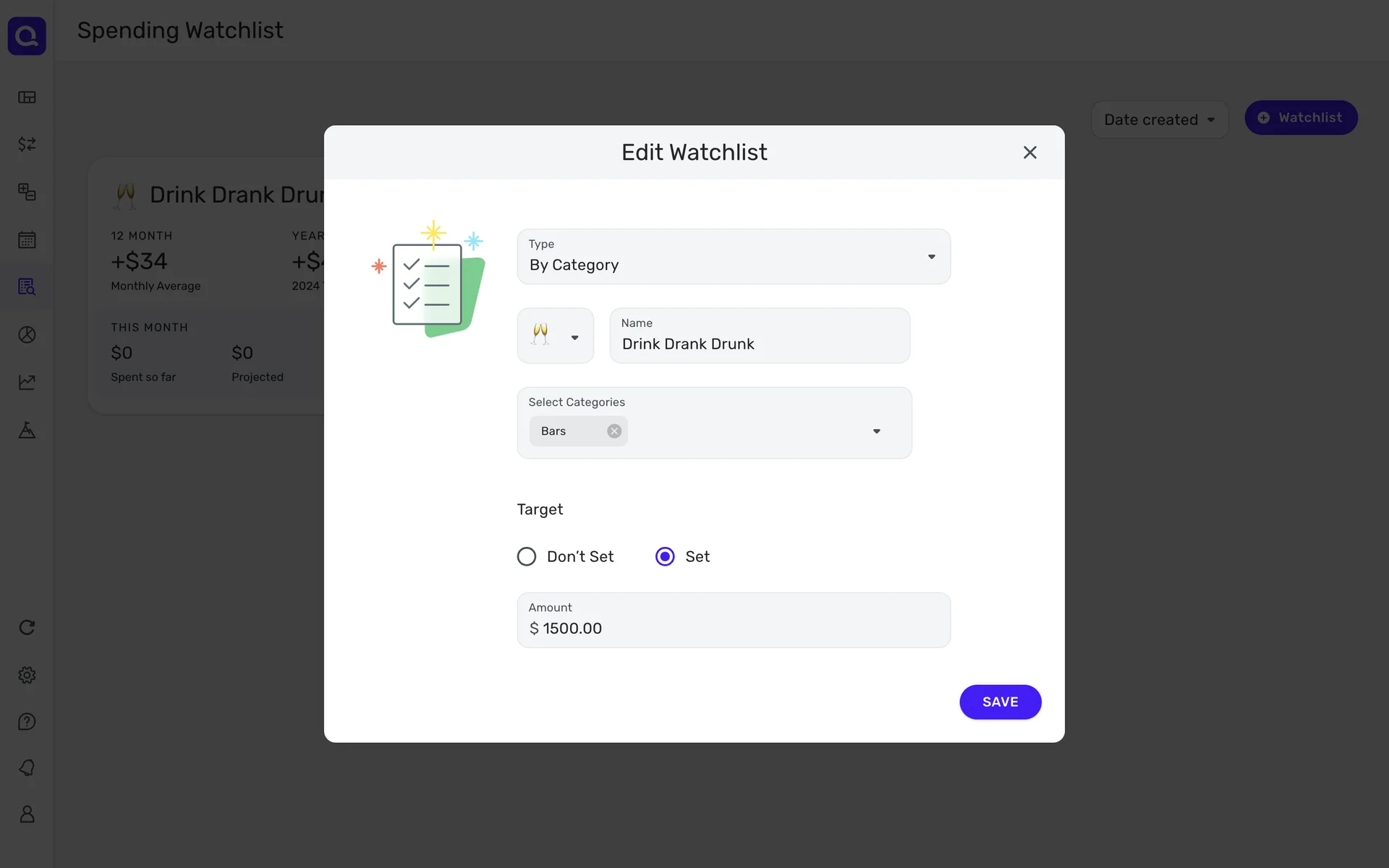Click the refresh icon in the sidebar
This screenshot has height=868, width=1389.
[x=27, y=627]
